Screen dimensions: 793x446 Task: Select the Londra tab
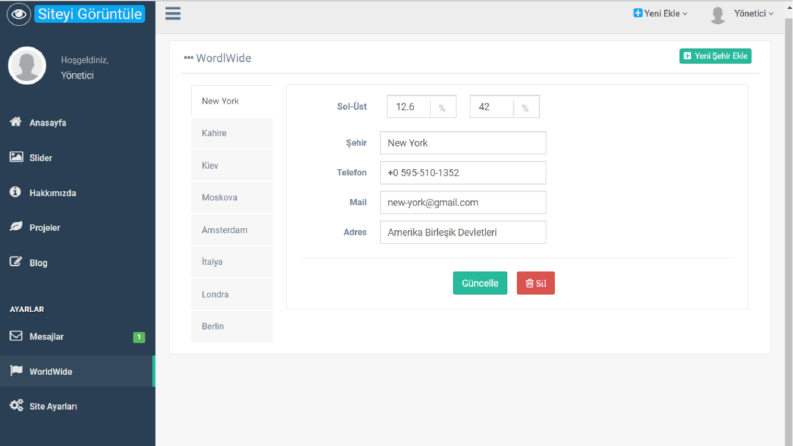click(232, 294)
